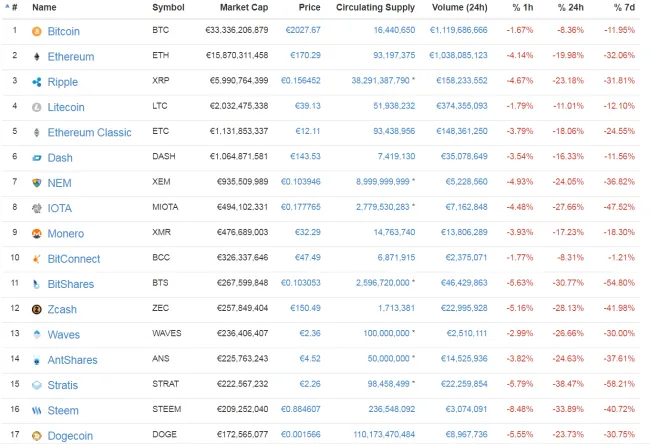Click the Zcash logo icon

[37, 310]
